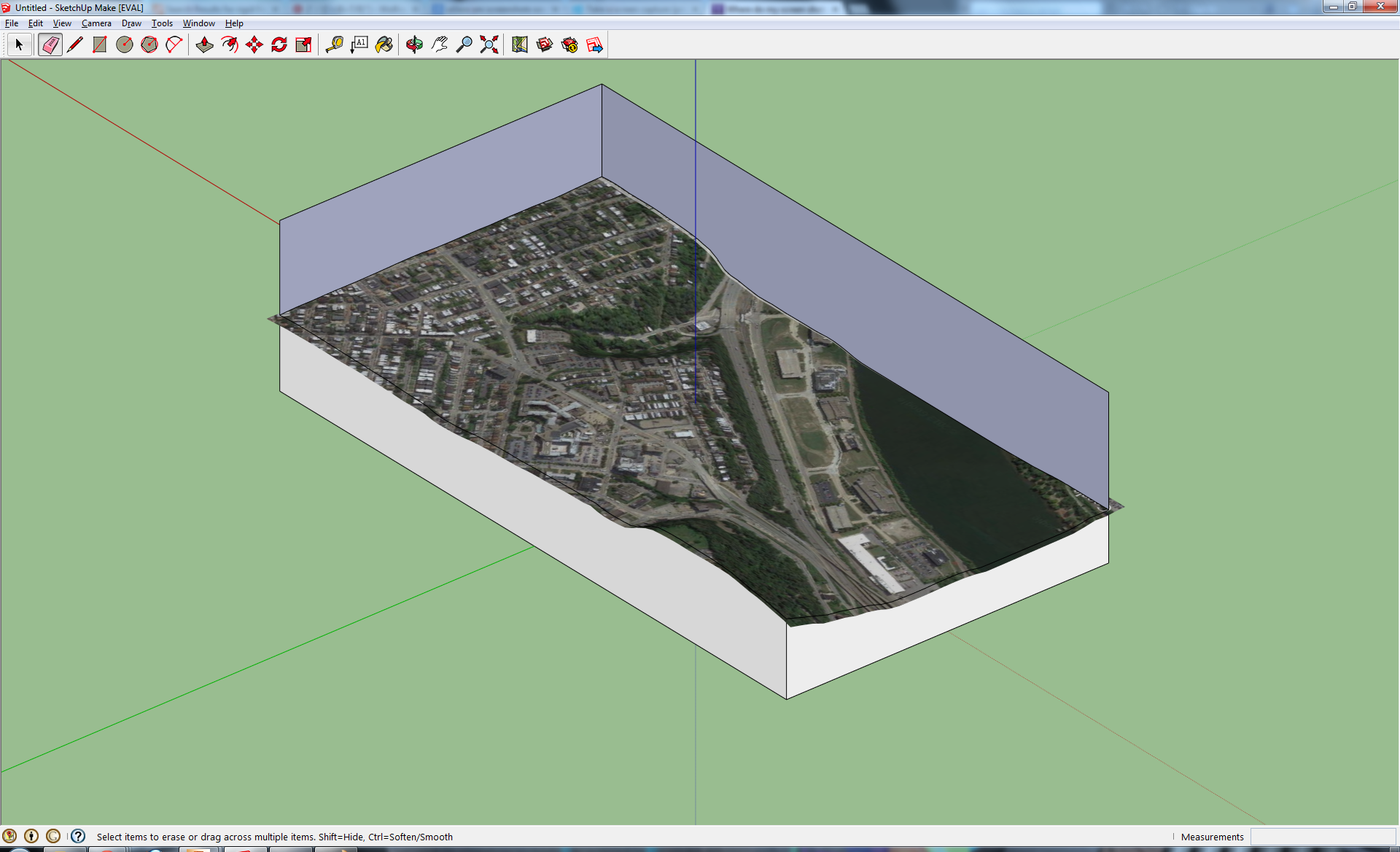This screenshot has height=852, width=1400.
Task: Pick the Circle tool
Action: 125,45
